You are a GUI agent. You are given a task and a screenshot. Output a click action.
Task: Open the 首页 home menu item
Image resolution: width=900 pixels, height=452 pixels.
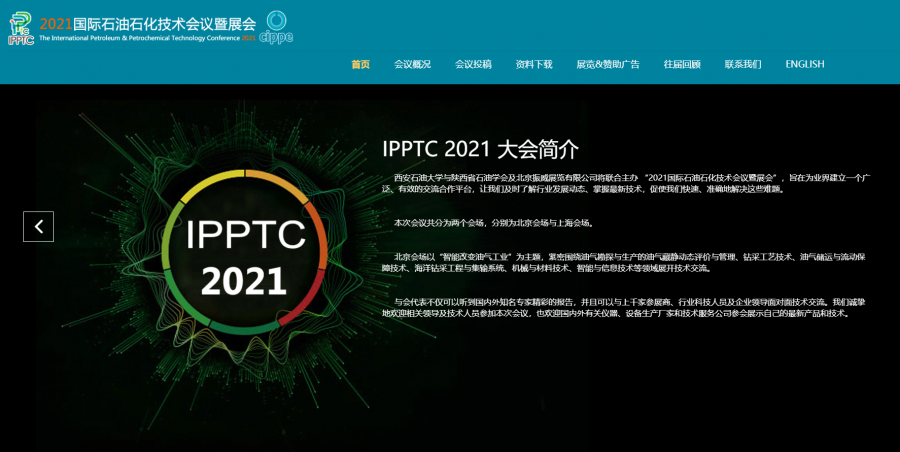pos(360,64)
